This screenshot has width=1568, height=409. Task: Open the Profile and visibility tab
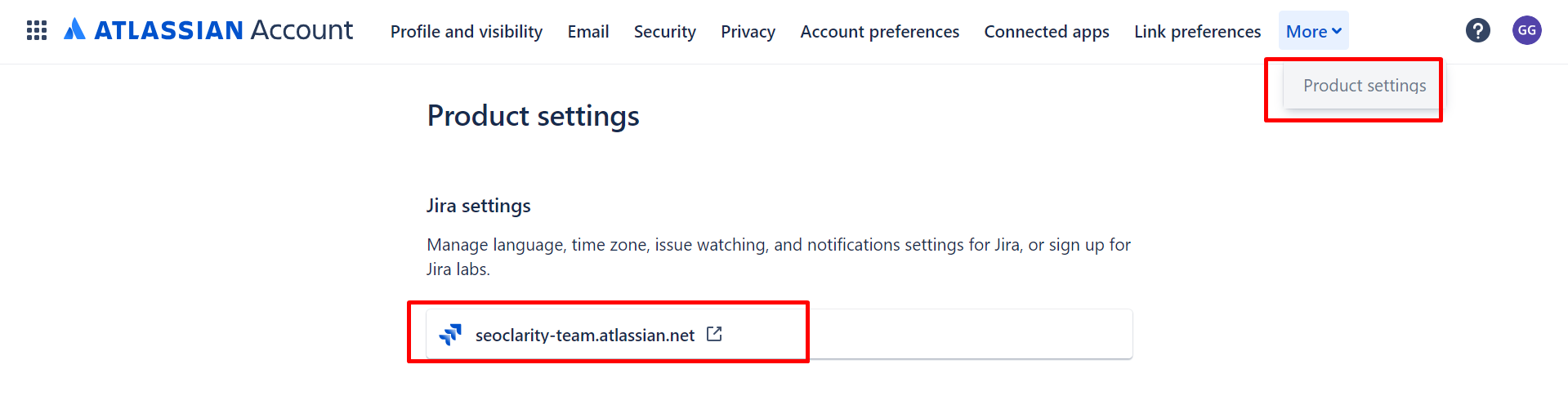[466, 32]
